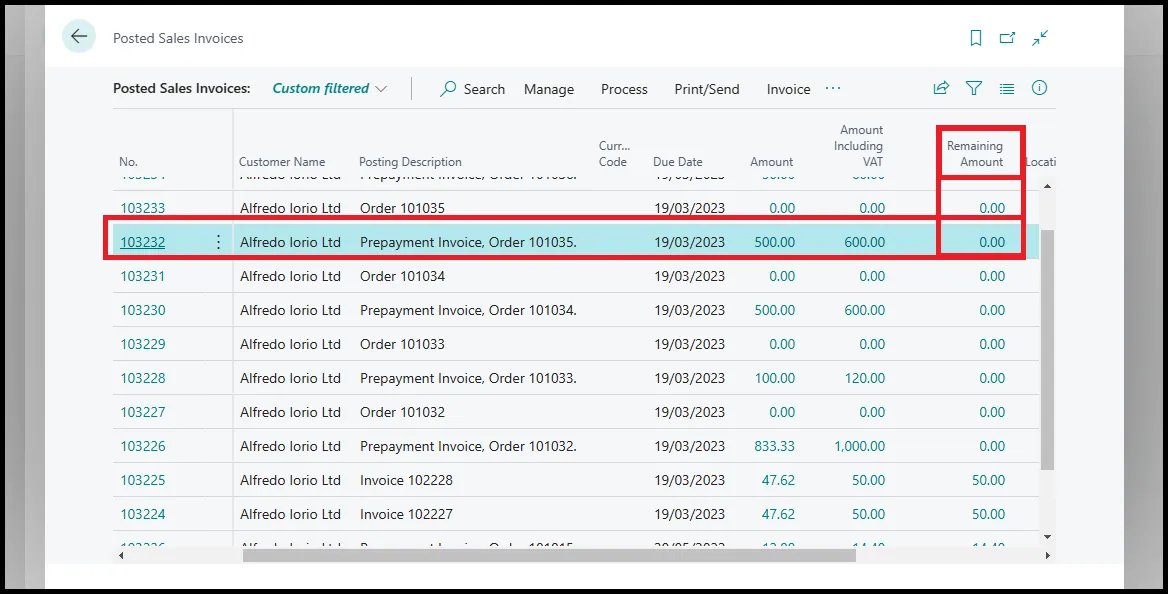Open posted invoice 103225
Image resolution: width=1168 pixels, height=594 pixels.
[x=143, y=480]
